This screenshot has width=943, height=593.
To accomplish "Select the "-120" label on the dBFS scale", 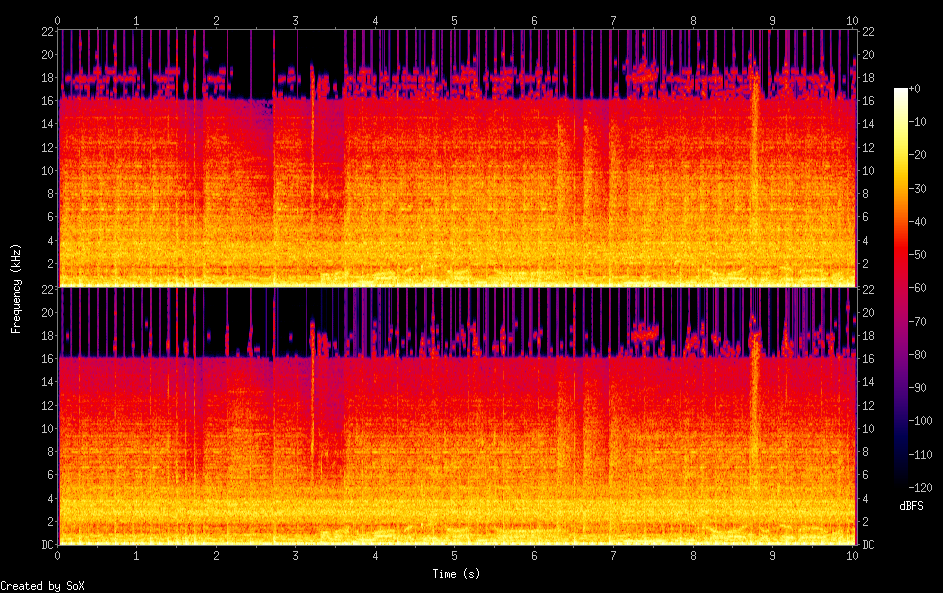I will (x=924, y=487).
